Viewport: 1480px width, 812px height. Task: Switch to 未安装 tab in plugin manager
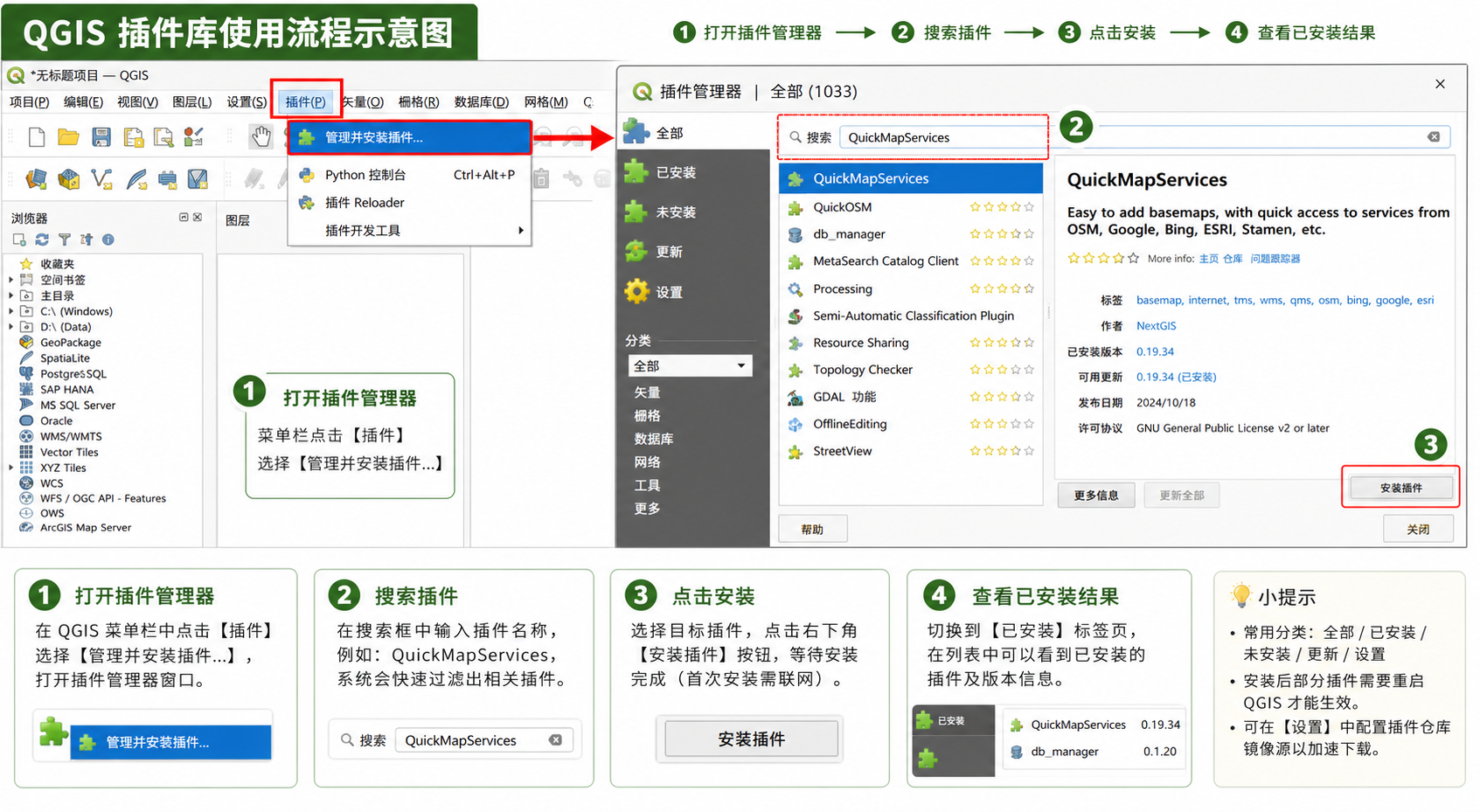click(x=692, y=212)
